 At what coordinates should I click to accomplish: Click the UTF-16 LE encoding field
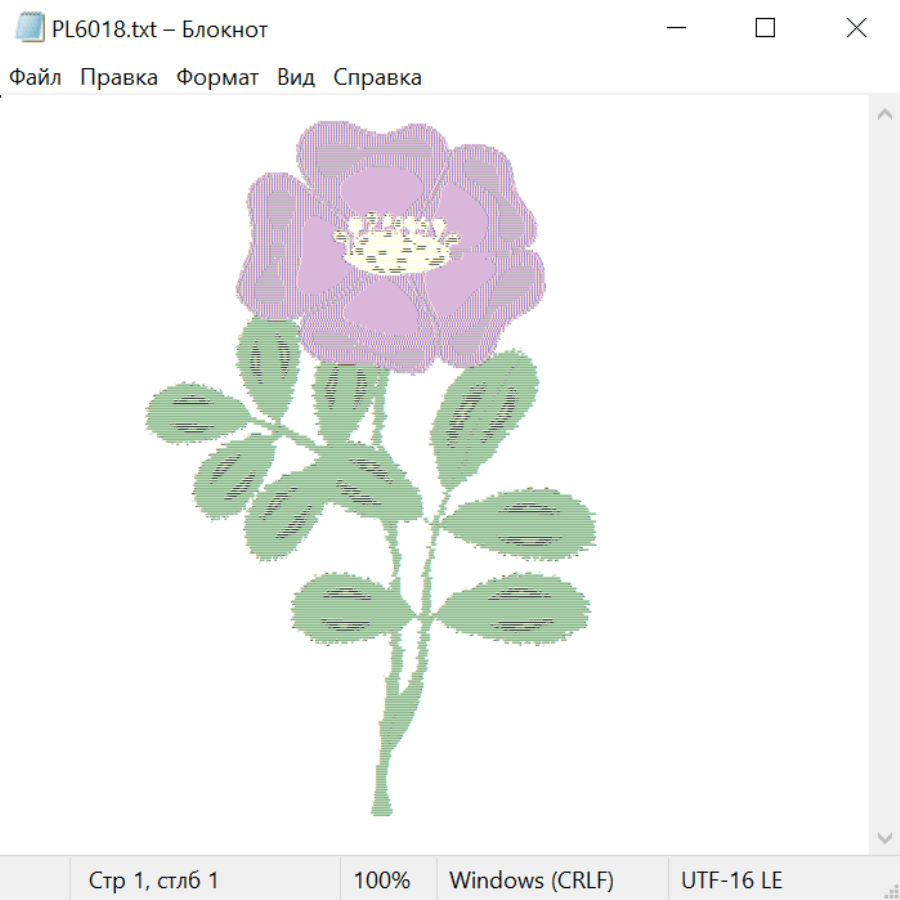[x=731, y=880]
